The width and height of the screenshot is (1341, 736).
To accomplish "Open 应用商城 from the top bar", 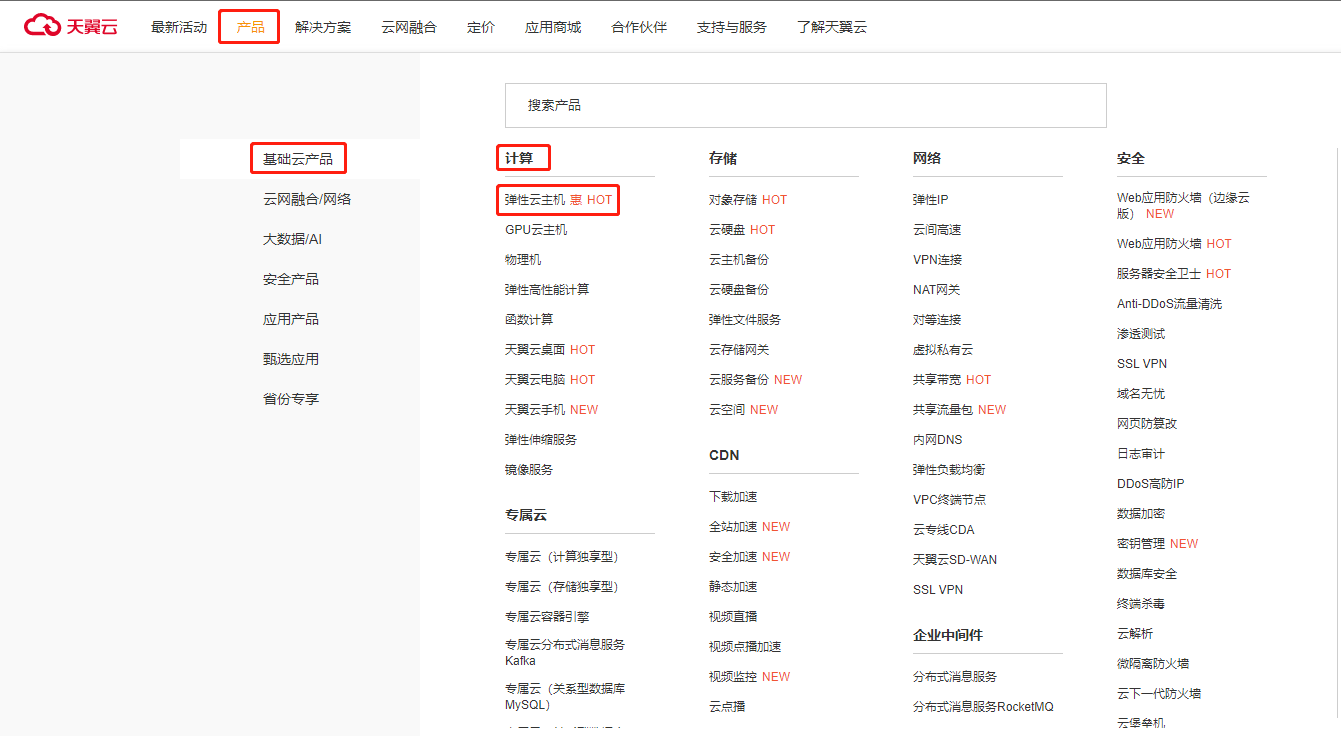I will [x=553, y=27].
